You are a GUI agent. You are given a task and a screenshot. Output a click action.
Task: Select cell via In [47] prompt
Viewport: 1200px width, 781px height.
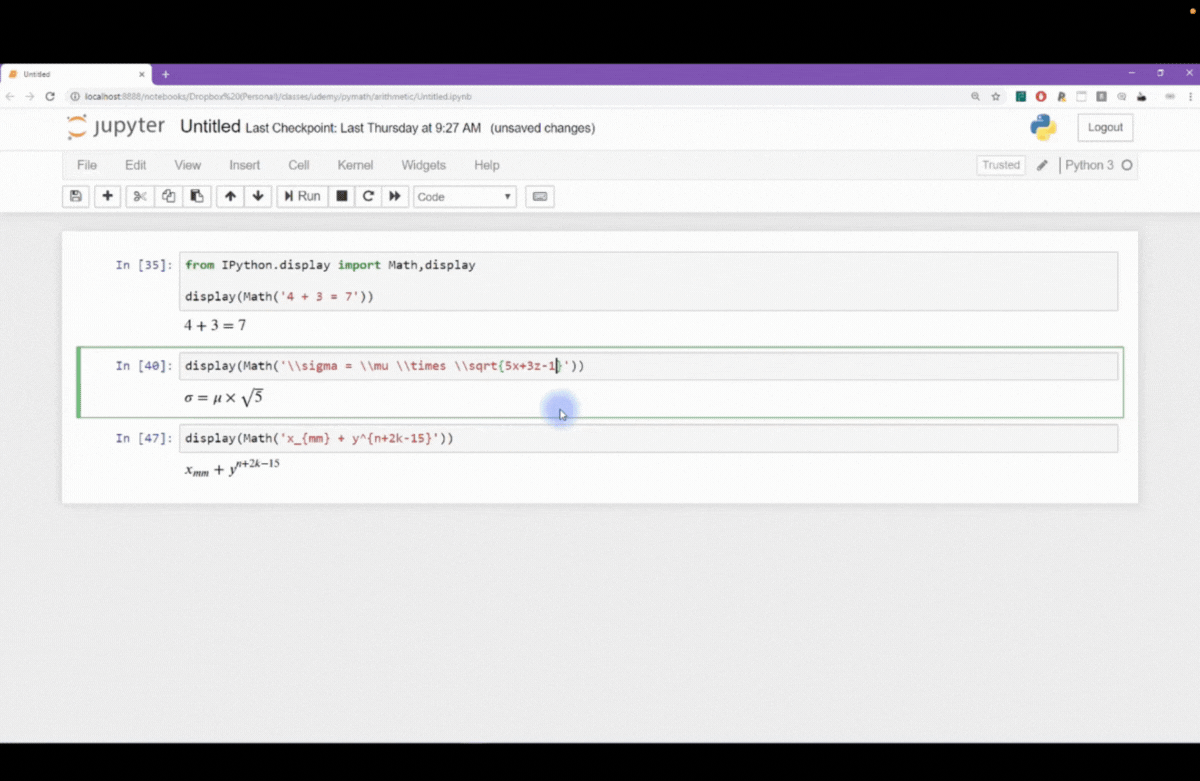click(144, 438)
